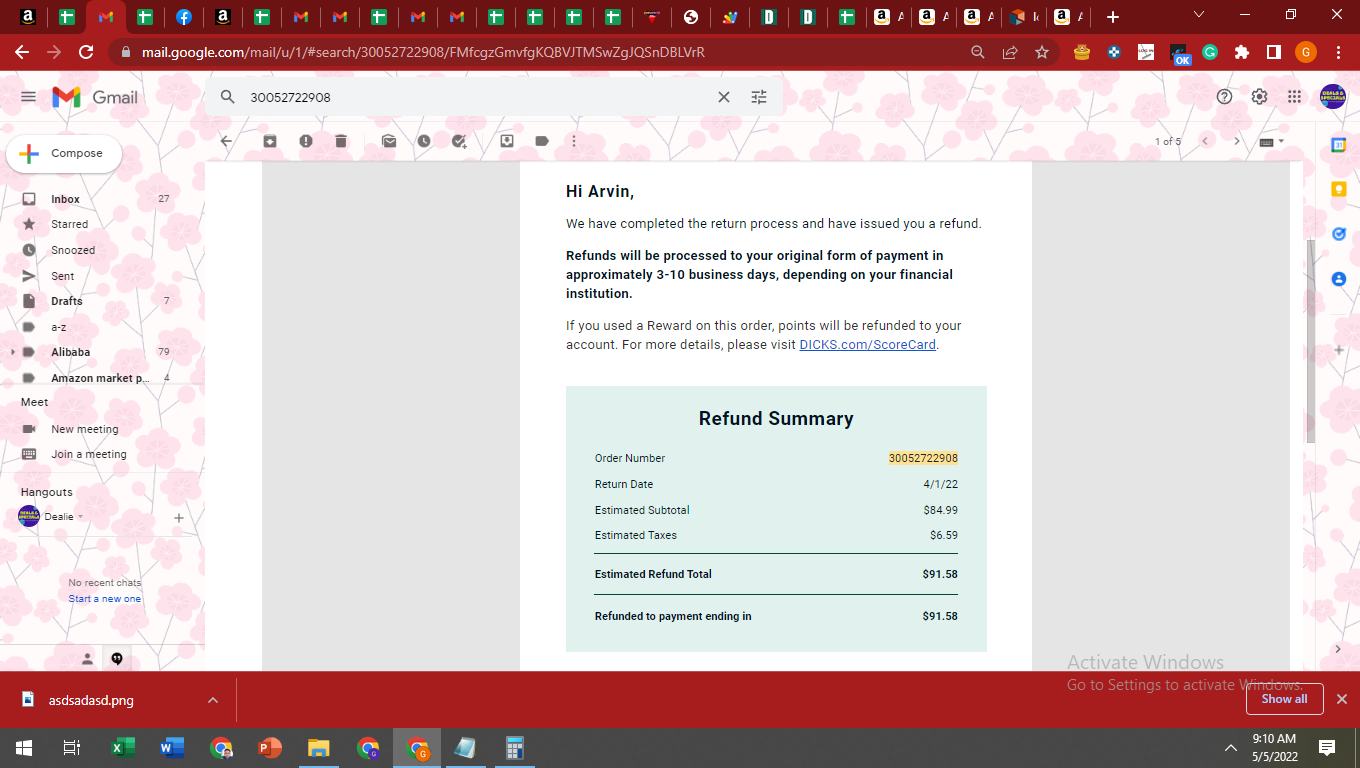Bookmark this page with star icon
1360x768 pixels.
click(1042, 52)
